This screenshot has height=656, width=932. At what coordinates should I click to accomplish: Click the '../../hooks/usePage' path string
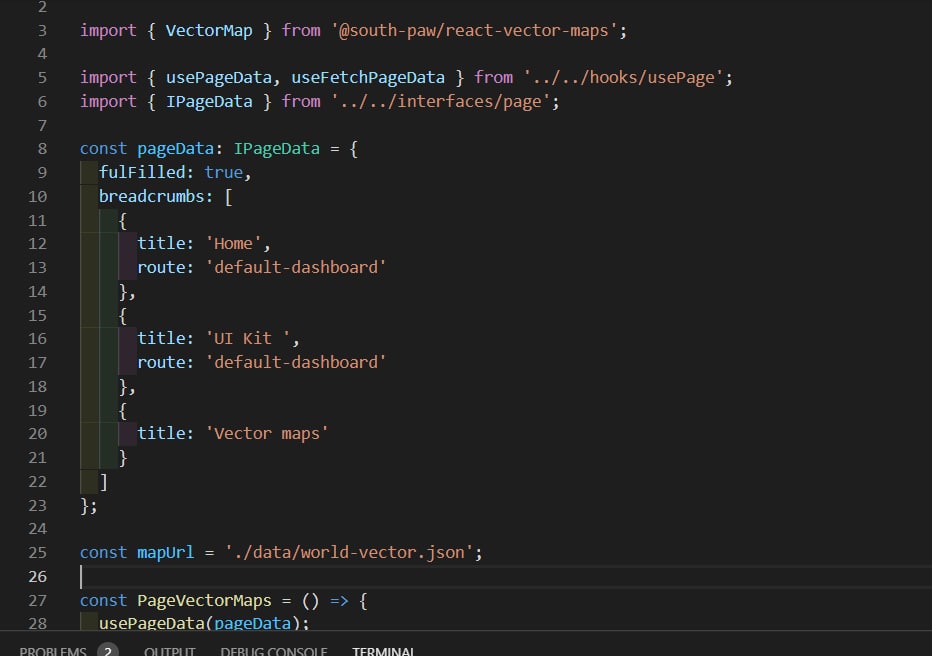pos(624,77)
